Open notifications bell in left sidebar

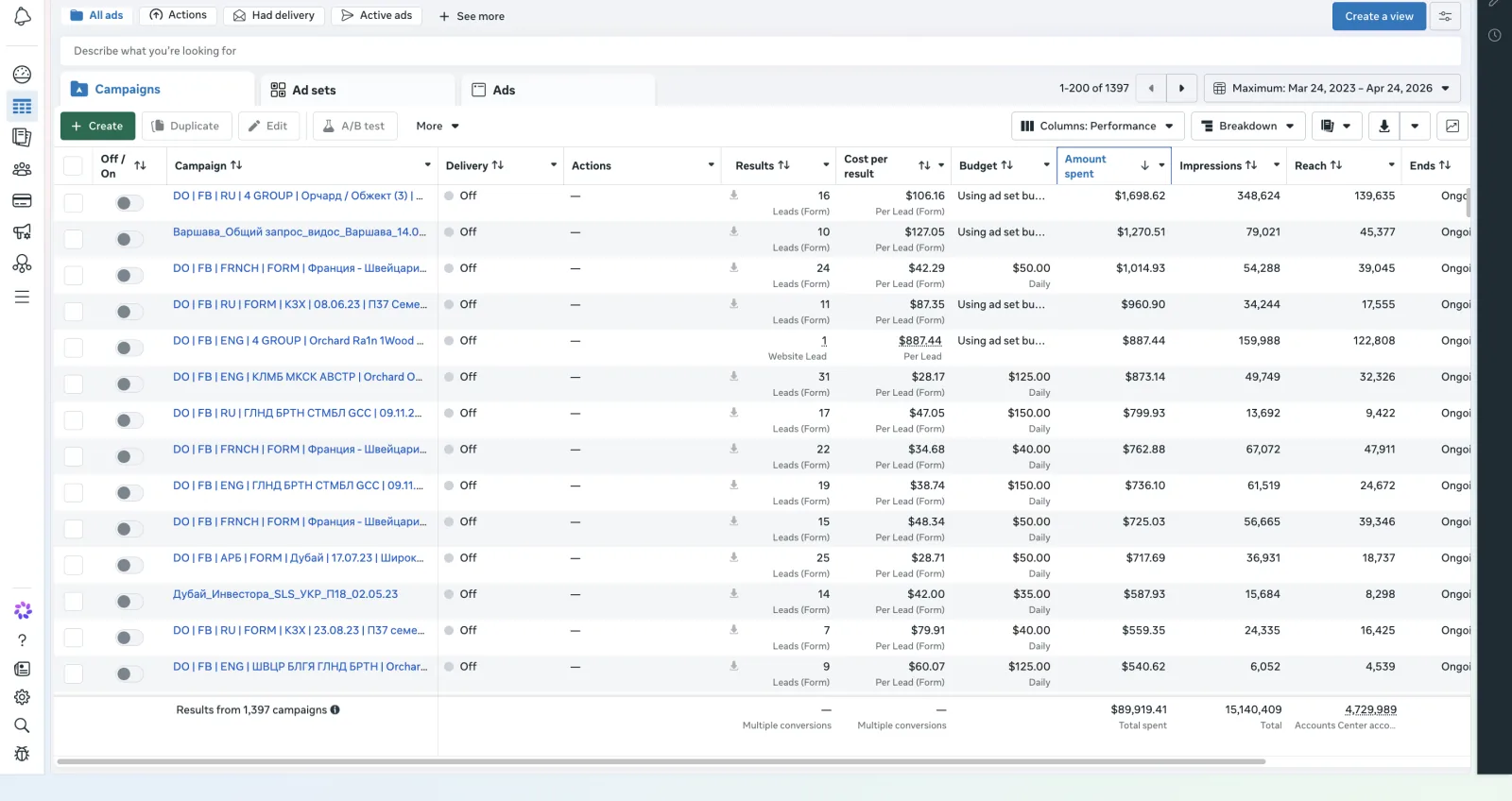tap(22, 16)
